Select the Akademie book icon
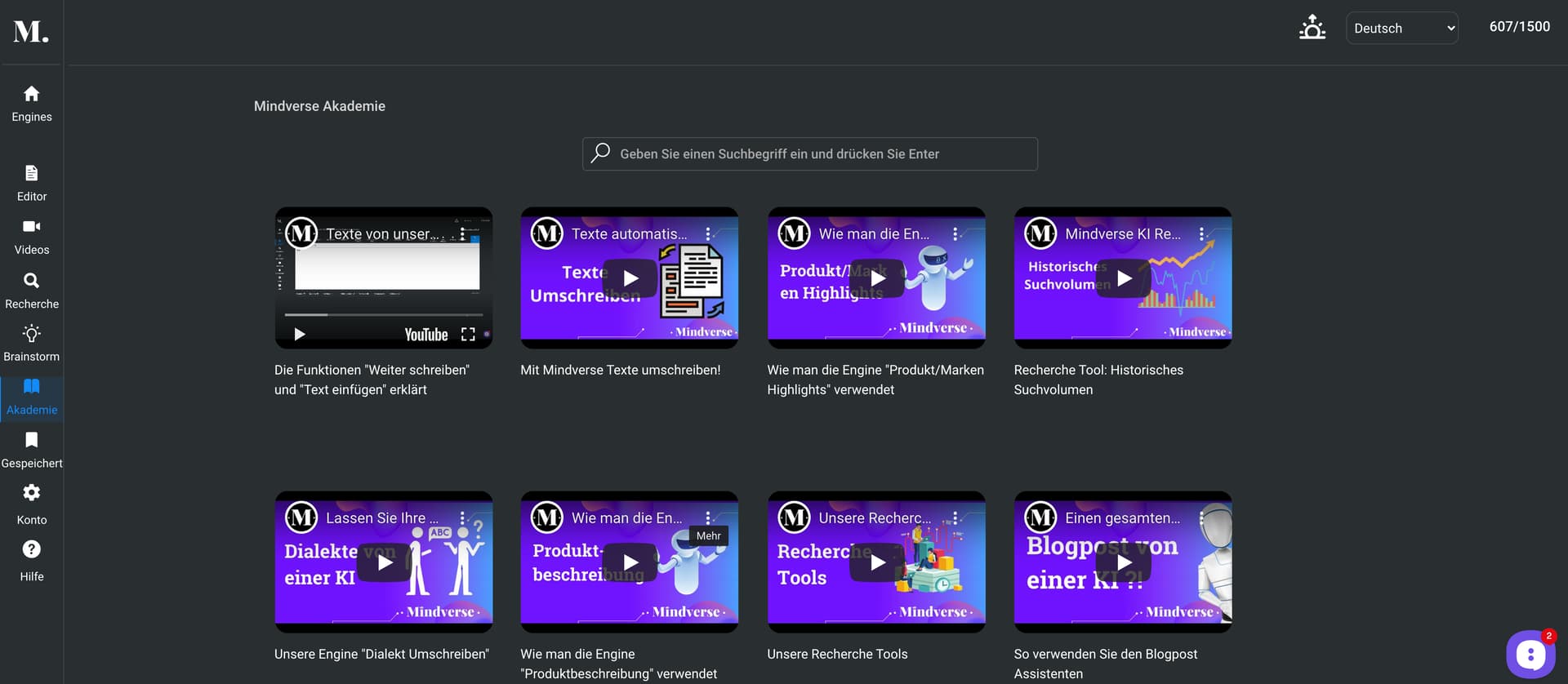 (32, 386)
